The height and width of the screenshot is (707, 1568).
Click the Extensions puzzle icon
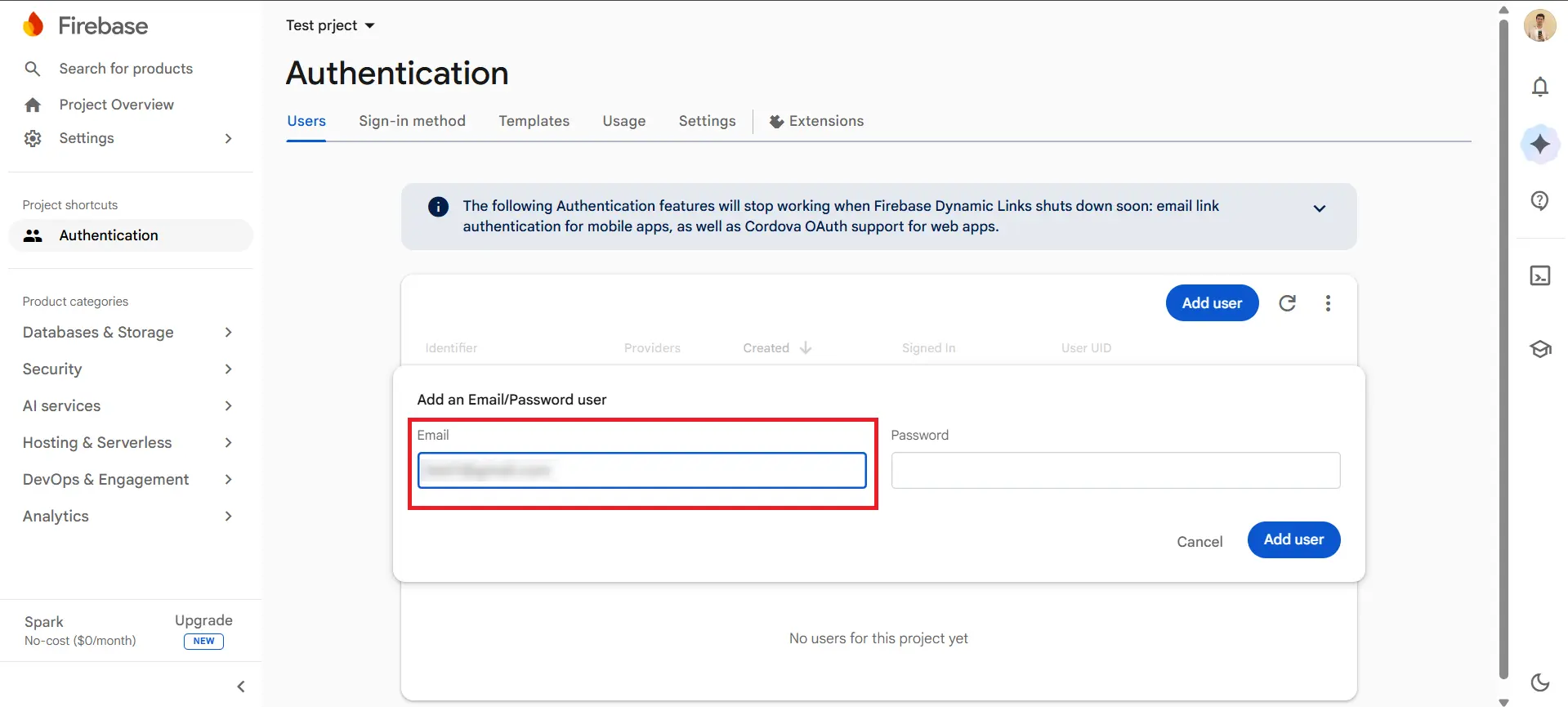(776, 122)
